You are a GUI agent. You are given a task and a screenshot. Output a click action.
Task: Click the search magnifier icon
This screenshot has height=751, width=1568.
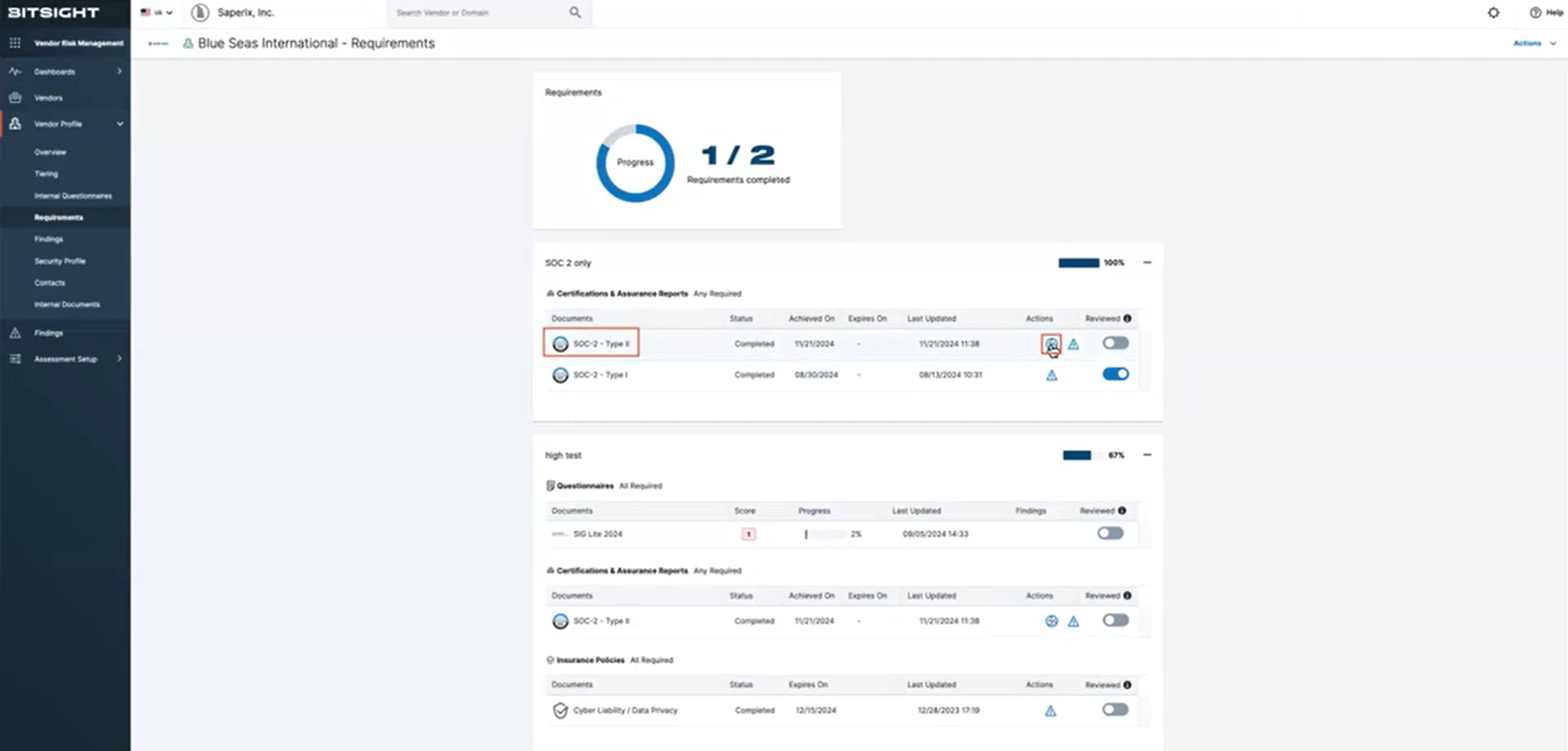pyautogui.click(x=575, y=12)
